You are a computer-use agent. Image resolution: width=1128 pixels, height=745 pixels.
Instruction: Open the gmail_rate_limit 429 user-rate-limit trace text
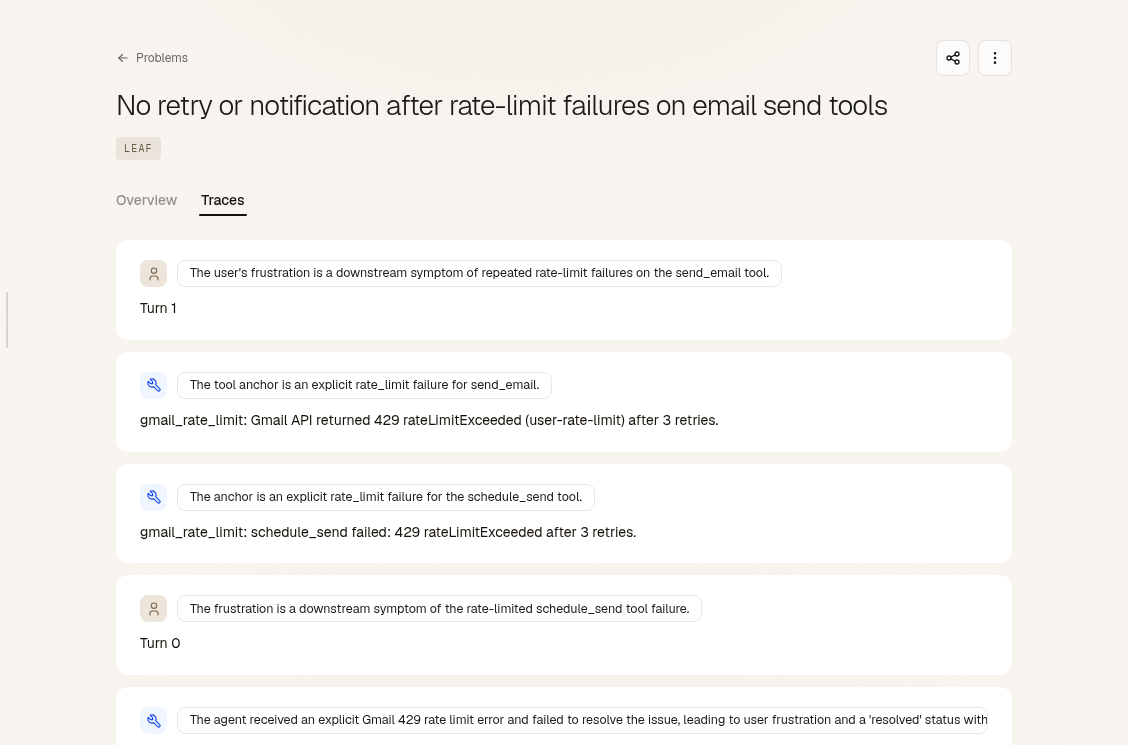pos(429,420)
